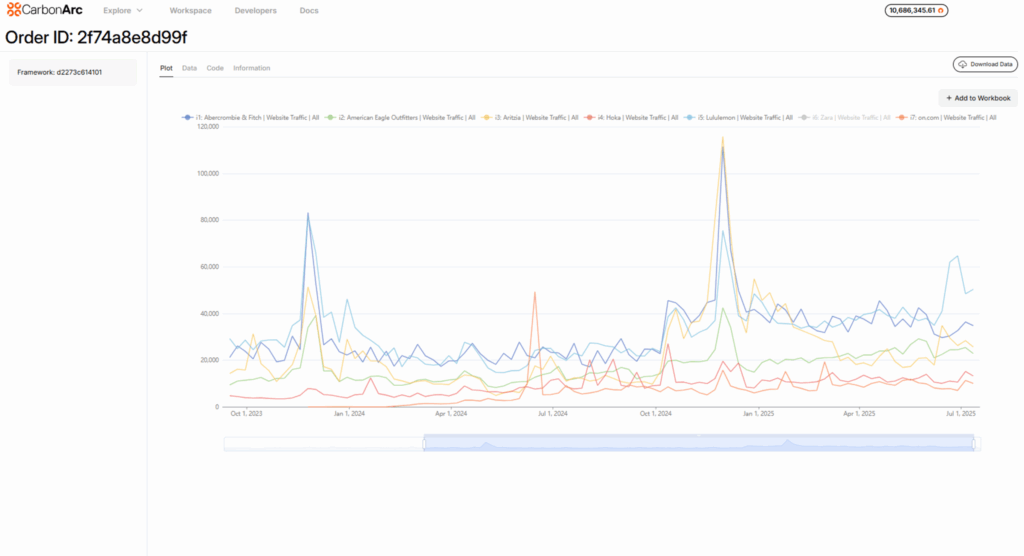Toggle Lululemon series legend
This screenshot has width=1024, height=556.
tap(738, 118)
